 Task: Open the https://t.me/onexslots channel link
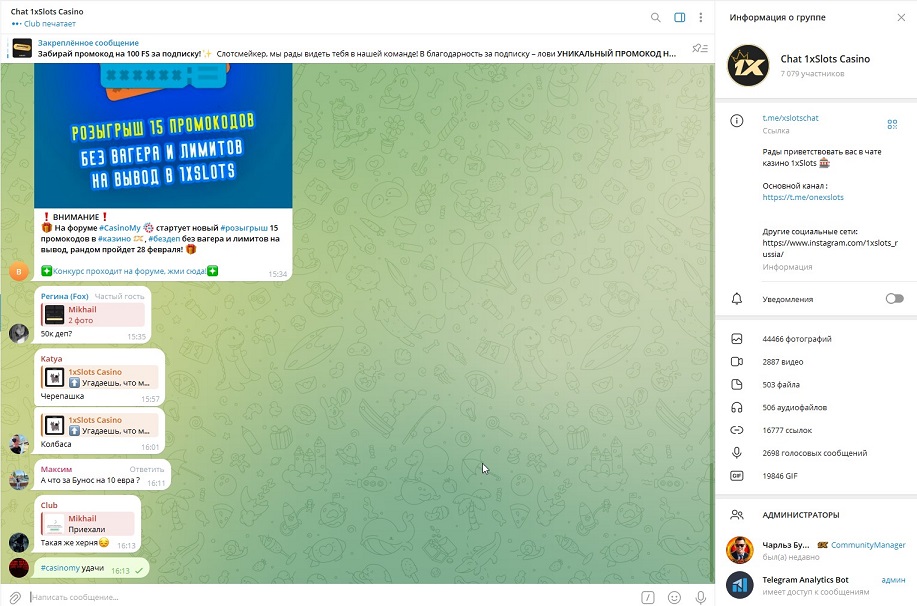803,197
